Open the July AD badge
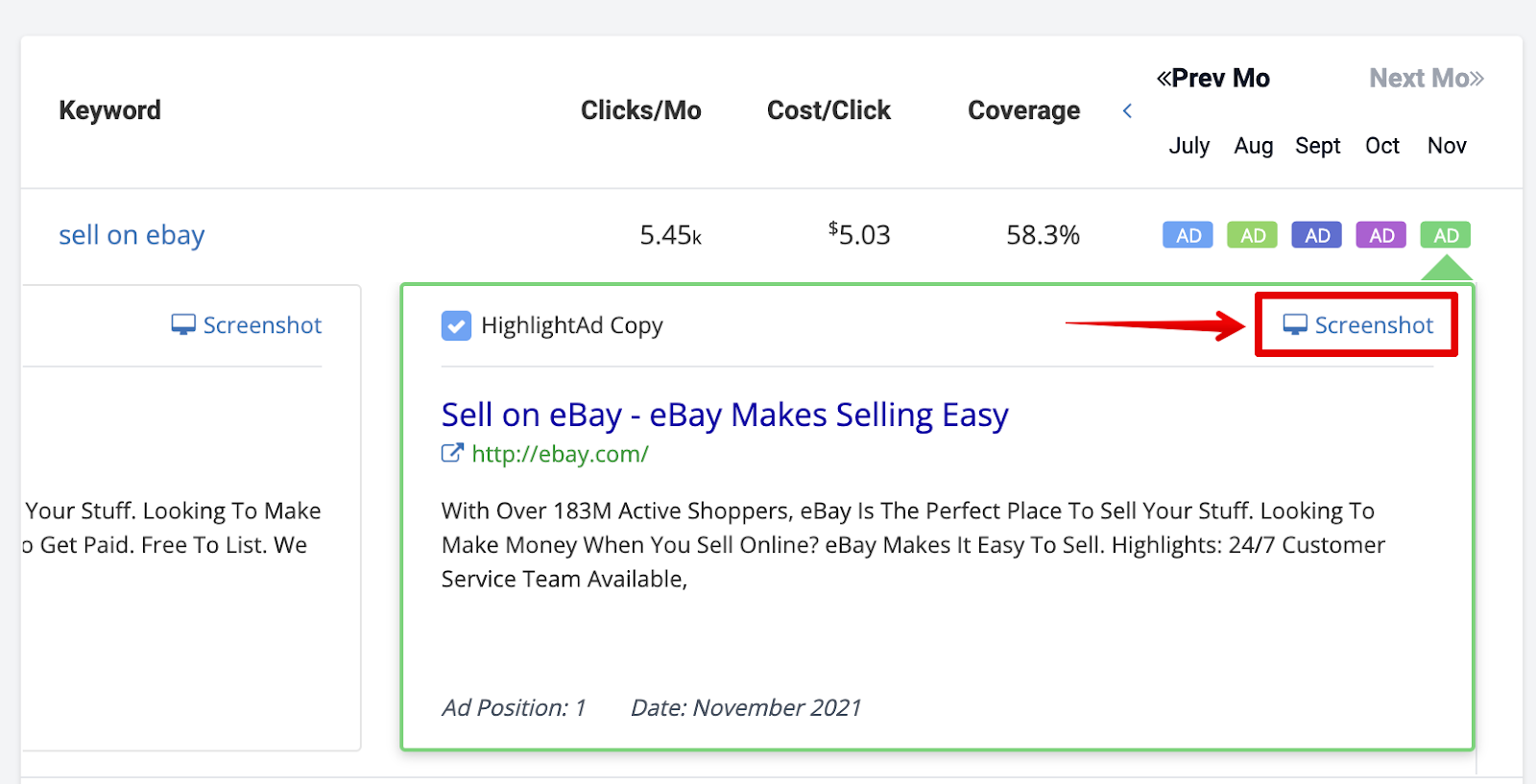The height and width of the screenshot is (784, 1536). (x=1188, y=235)
